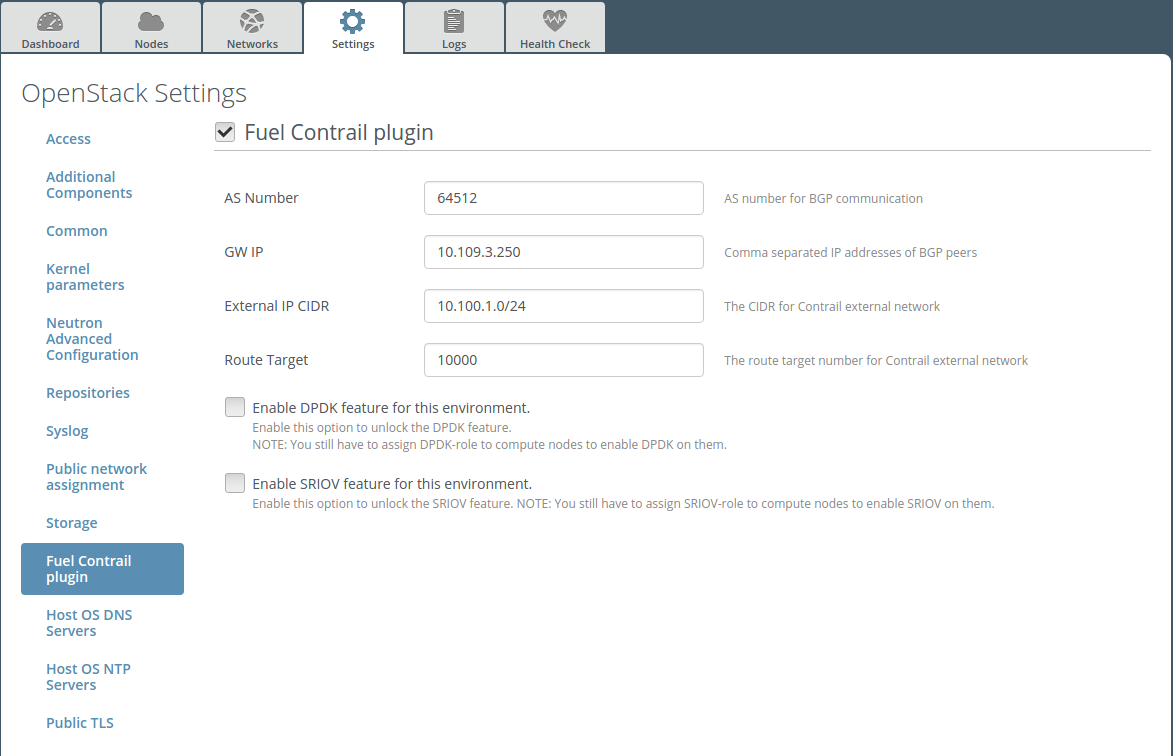Click the DPDK-role NOTE help text
Screen dimensions: 1173x756
pos(489,445)
